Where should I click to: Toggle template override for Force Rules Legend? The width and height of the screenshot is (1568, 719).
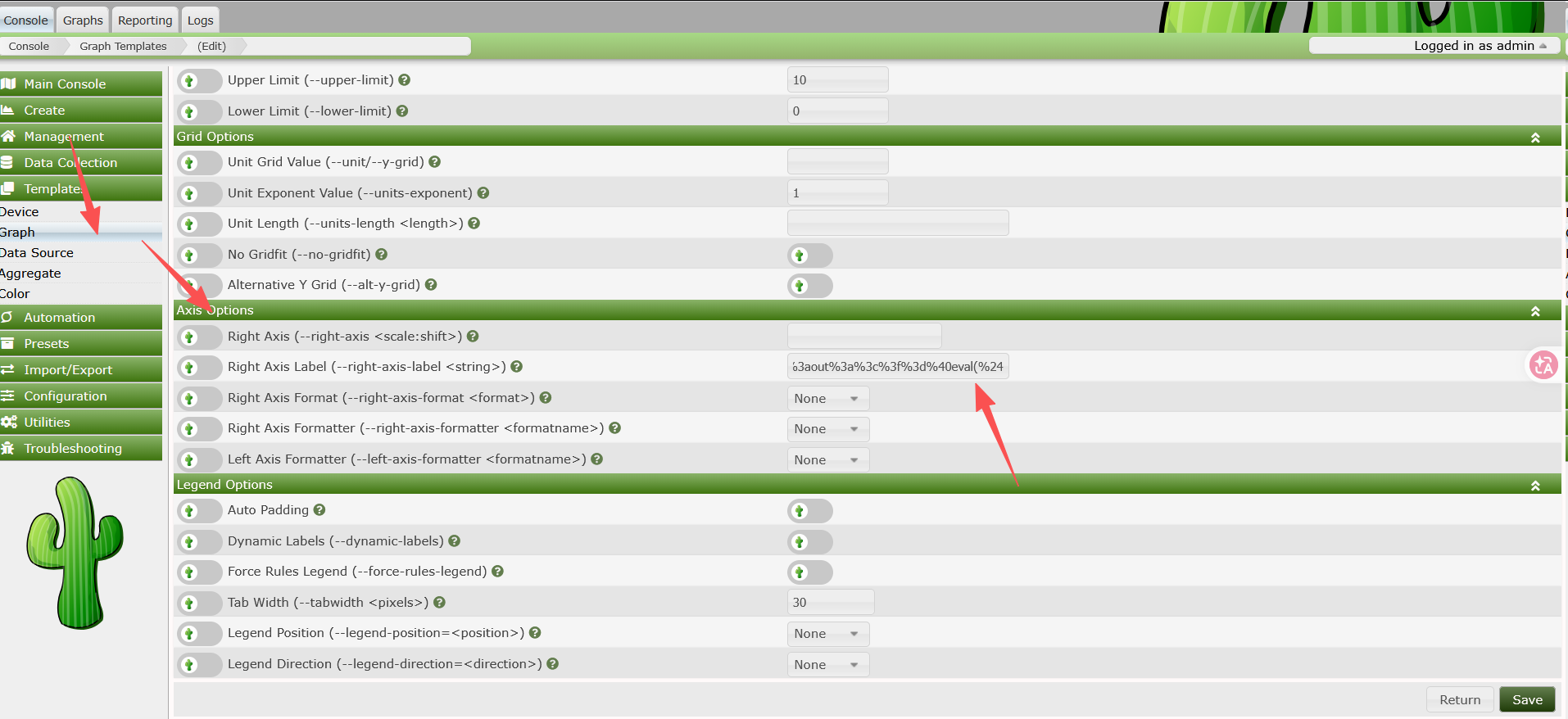tap(199, 572)
